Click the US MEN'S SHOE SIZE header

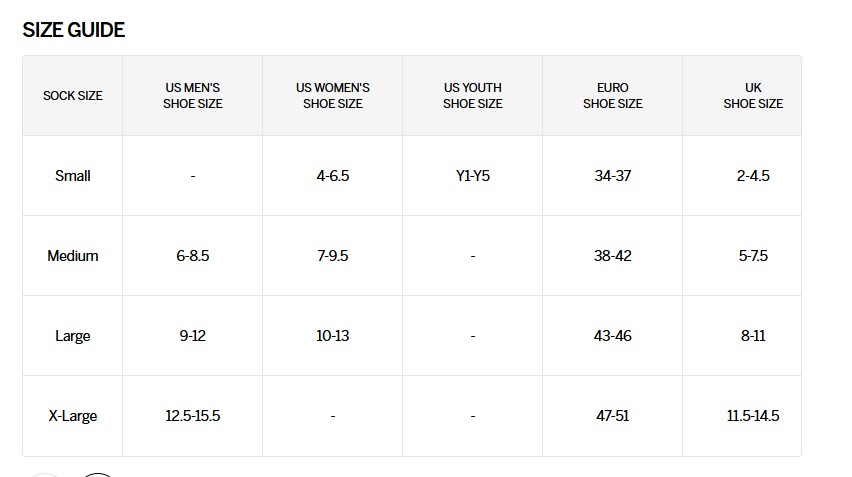(193, 96)
